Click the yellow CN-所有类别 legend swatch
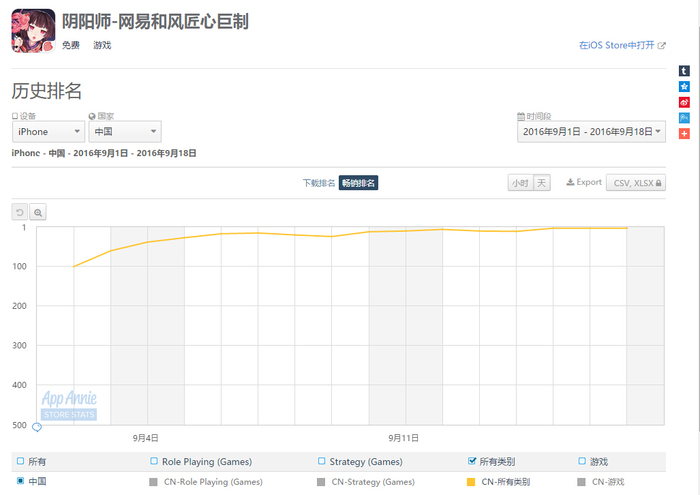The height and width of the screenshot is (495, 700). point(471,482)
